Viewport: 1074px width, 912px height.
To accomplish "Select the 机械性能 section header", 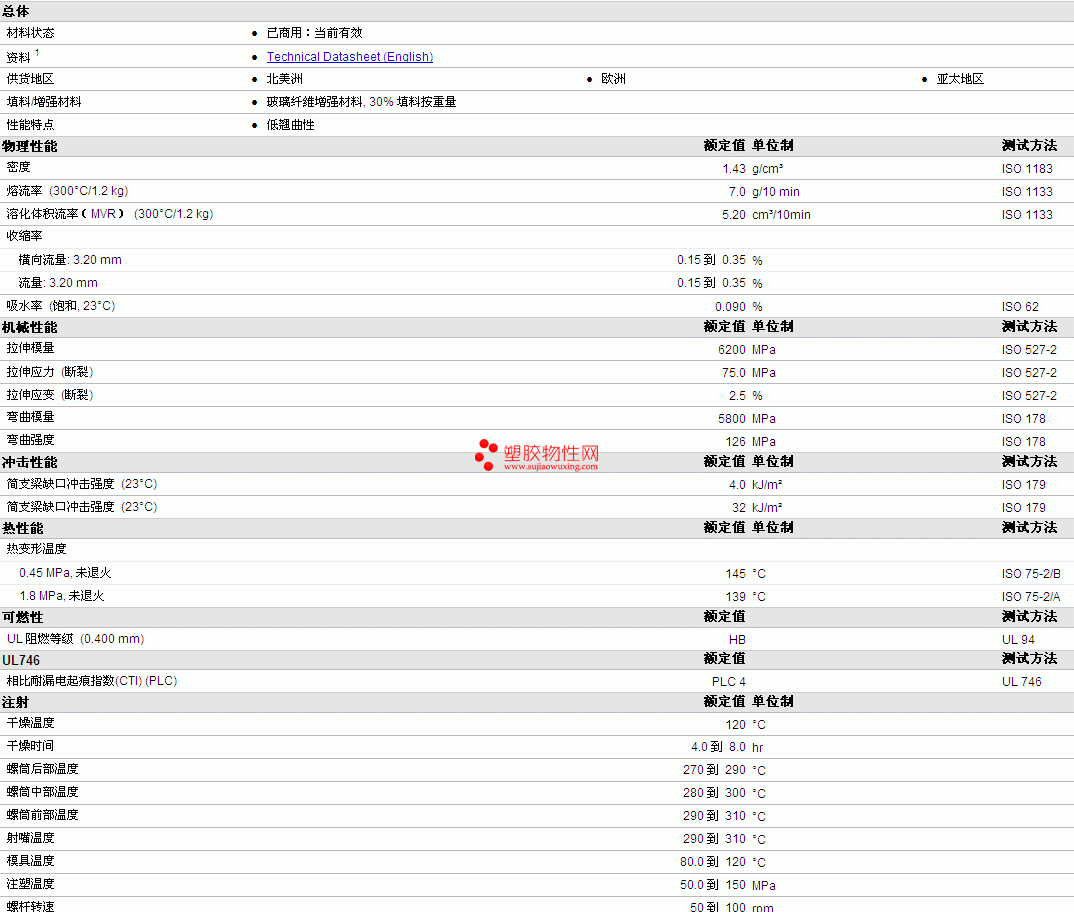I will (29, 328).
